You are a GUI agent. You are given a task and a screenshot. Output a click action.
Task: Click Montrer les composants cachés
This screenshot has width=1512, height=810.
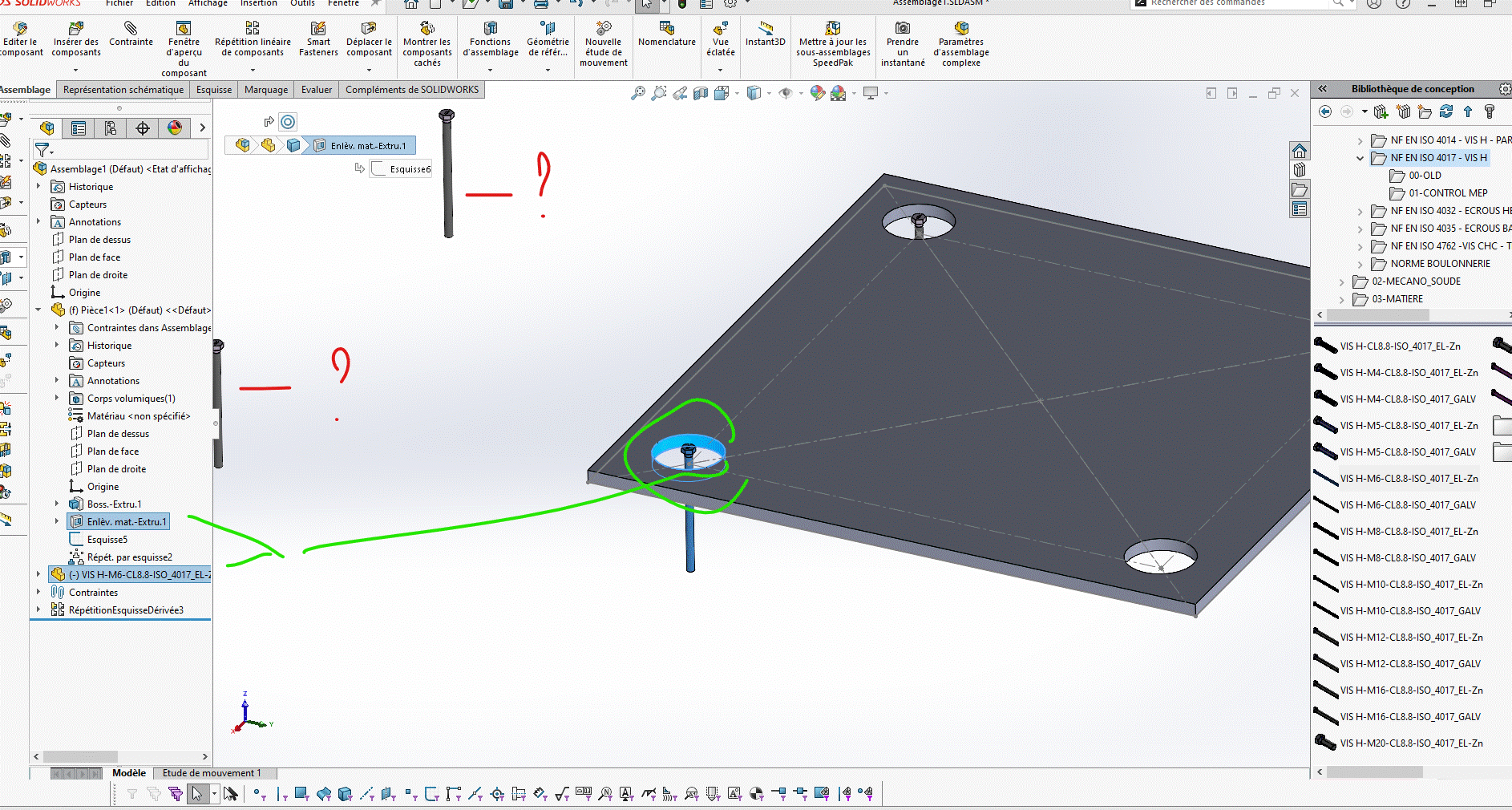coord(427,45)
